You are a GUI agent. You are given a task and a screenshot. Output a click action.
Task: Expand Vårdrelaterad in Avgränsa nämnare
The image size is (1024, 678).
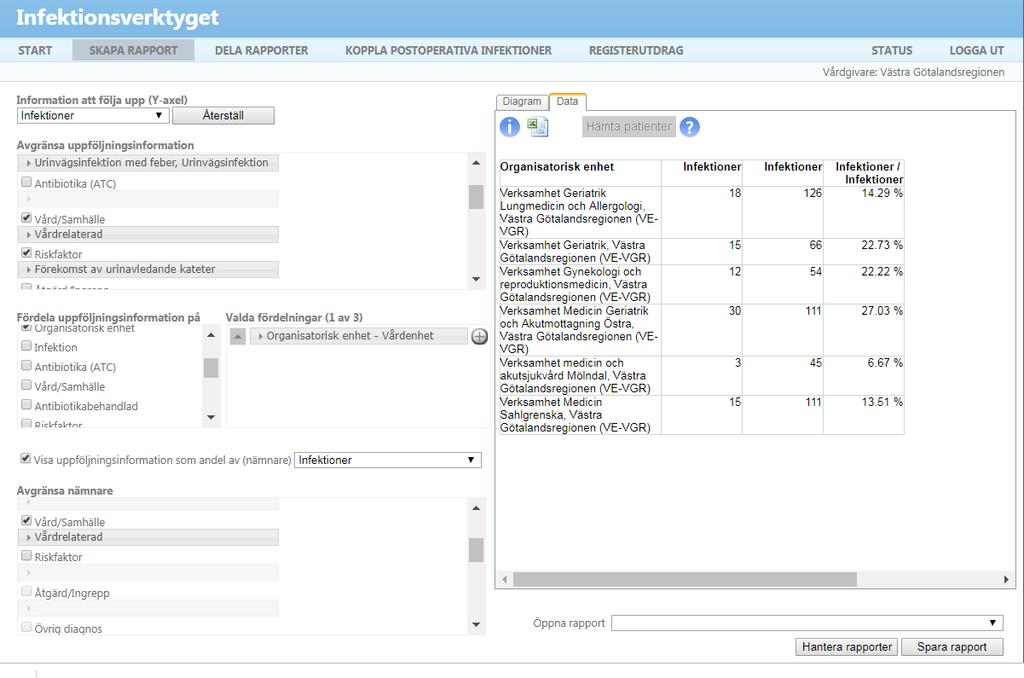[x=149, y=537]
